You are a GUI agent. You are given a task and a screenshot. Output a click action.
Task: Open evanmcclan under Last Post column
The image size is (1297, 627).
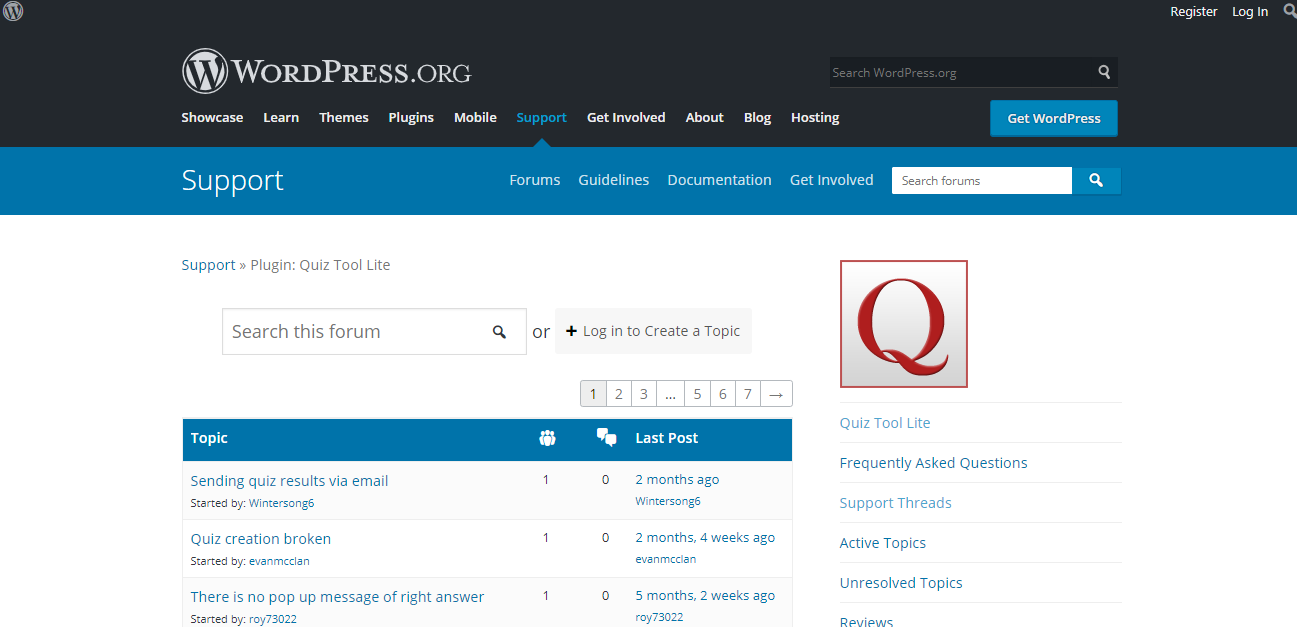pos(666,559)
